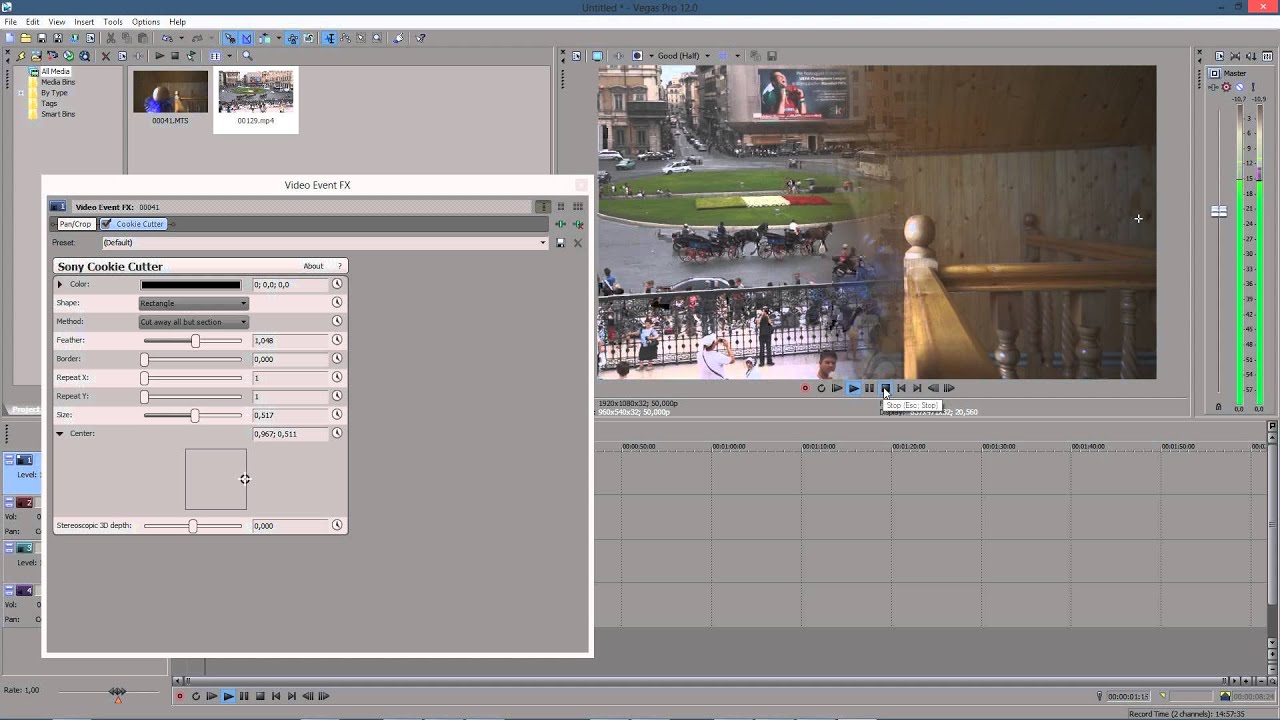Delete preset with the X icon

pos(577,242)
